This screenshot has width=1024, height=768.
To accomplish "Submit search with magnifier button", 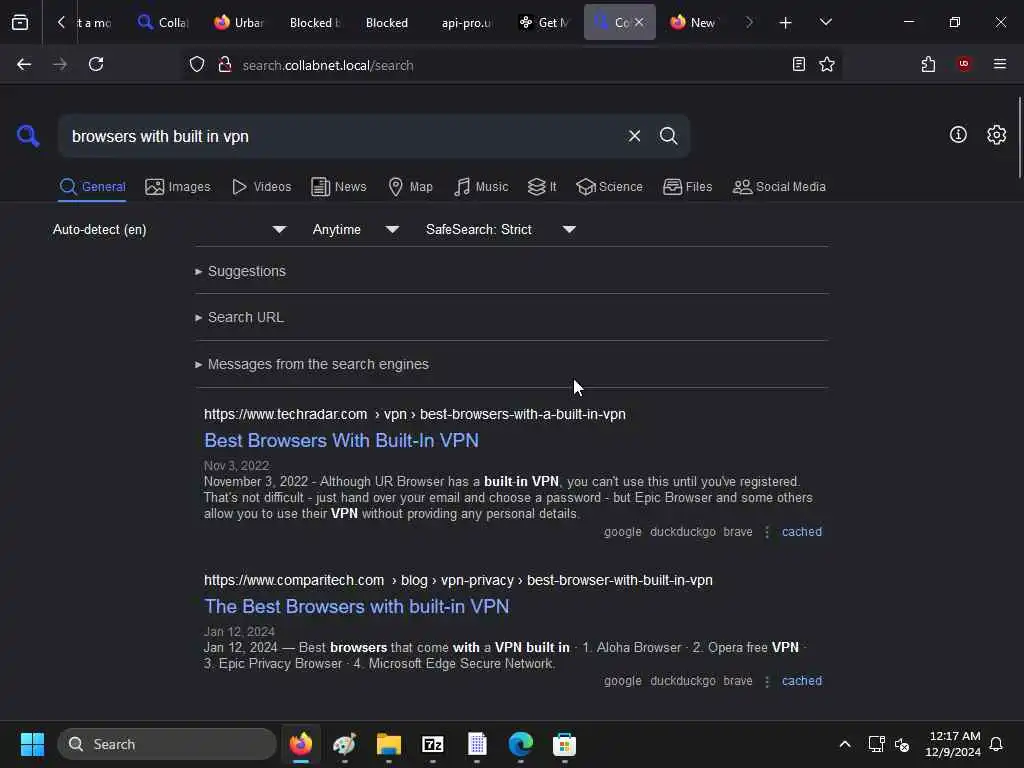I will pos(668,136).
